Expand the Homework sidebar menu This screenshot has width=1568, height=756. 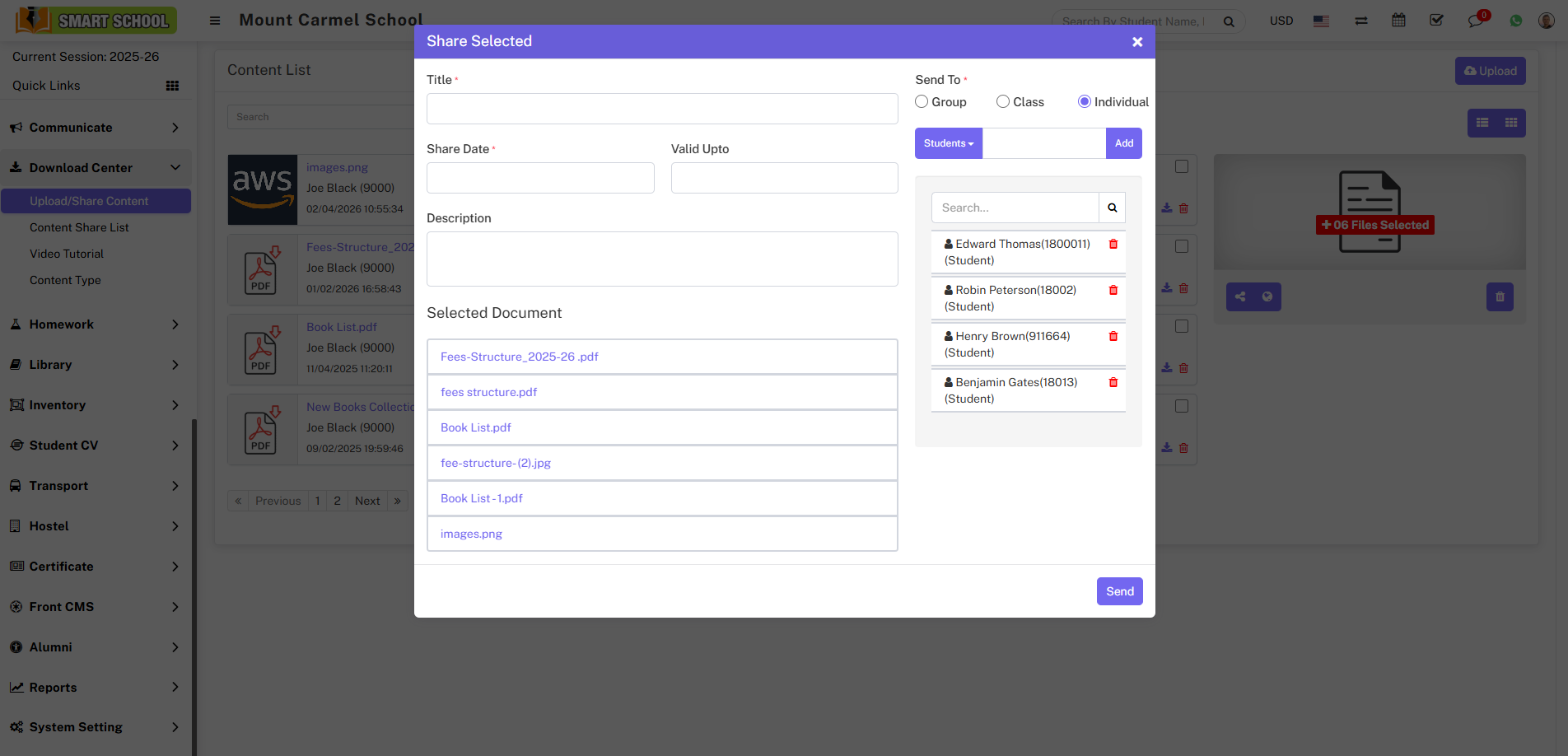pos(96,324)
